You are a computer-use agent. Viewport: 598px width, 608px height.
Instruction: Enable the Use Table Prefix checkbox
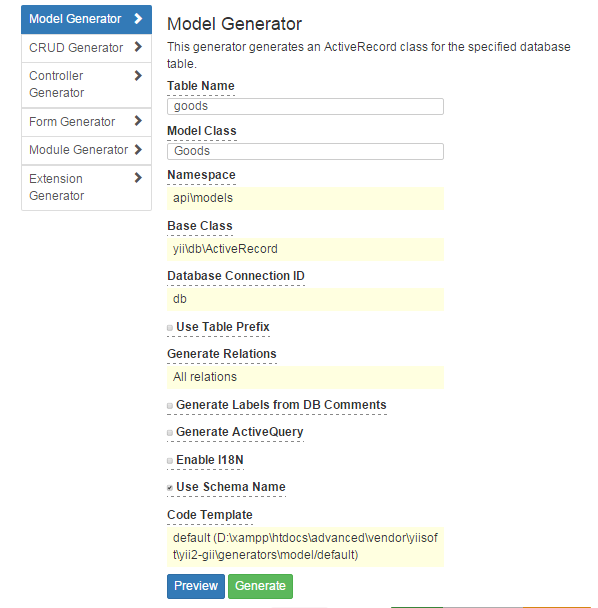(170, 328)
